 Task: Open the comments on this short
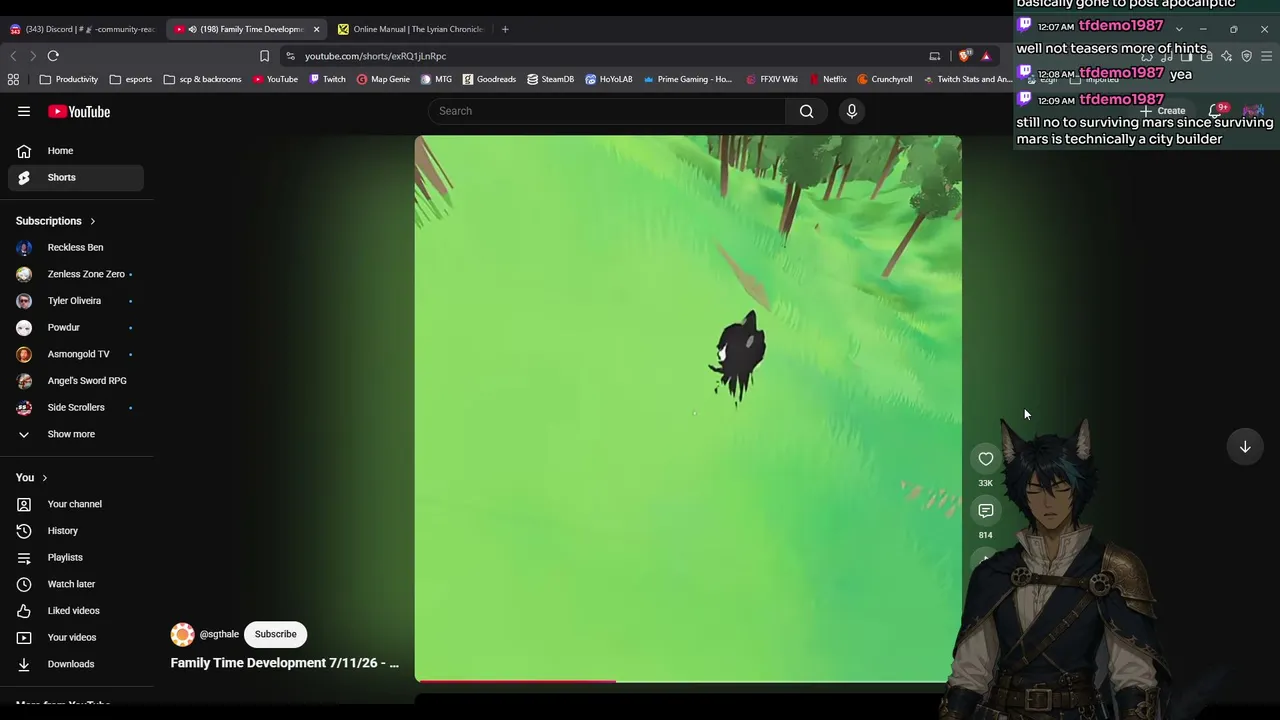pos(986,511)
